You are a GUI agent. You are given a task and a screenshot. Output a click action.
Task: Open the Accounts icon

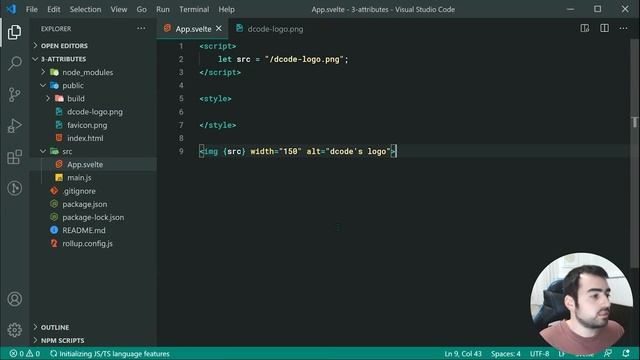(14, 299)
